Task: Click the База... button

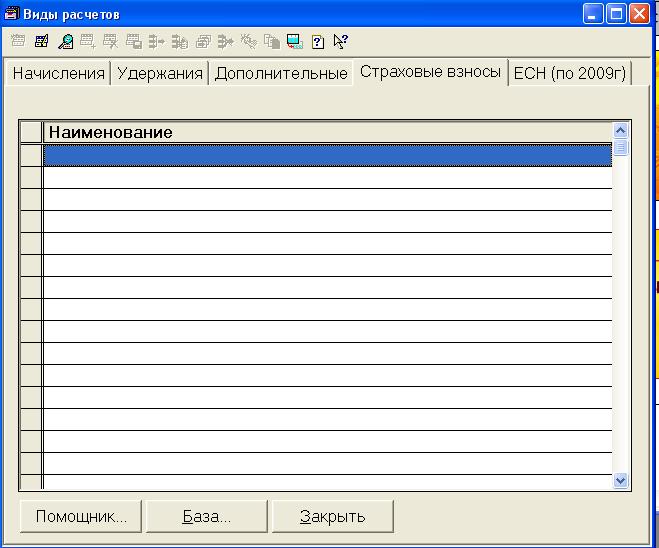Action: 207,517
